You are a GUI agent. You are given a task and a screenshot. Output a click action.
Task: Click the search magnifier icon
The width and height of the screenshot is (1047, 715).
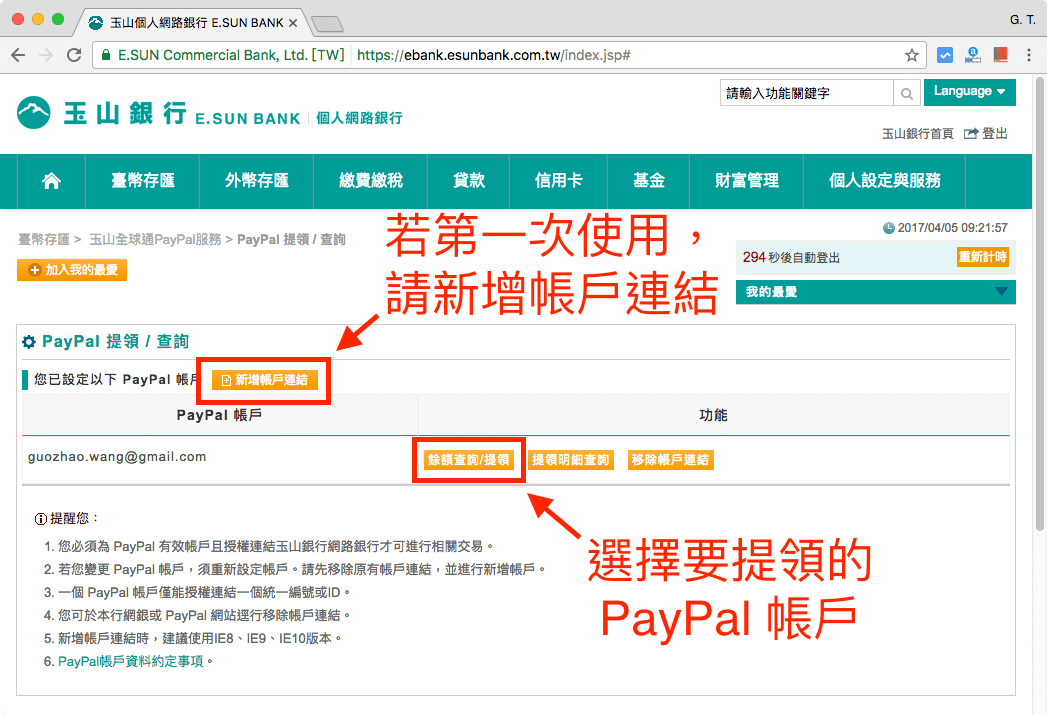coord(906,92)
